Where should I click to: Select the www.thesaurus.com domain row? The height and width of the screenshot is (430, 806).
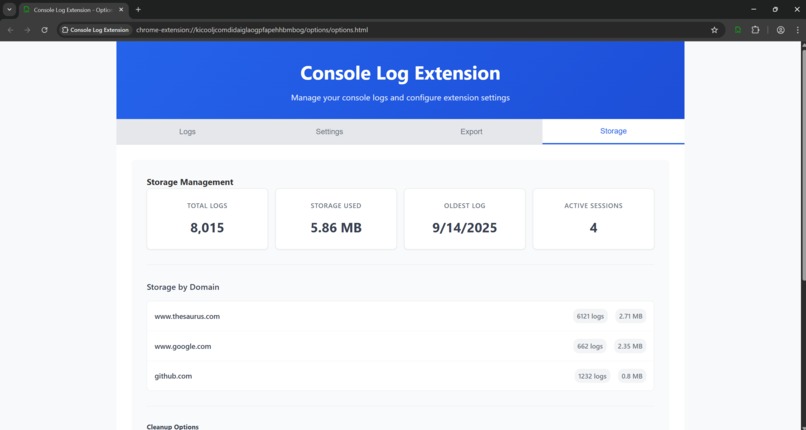400,316
